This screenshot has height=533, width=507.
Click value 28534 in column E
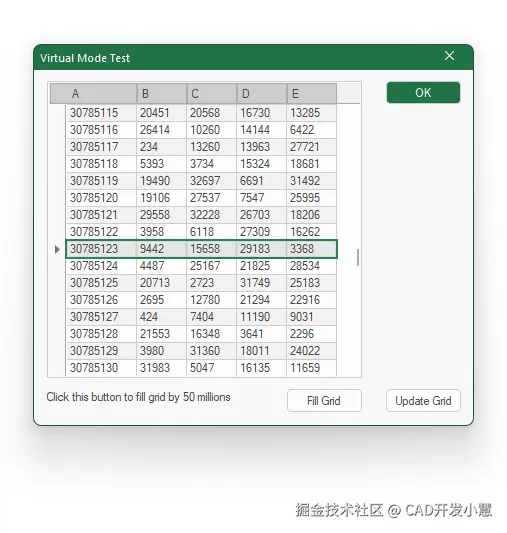[x=311, y=266]
